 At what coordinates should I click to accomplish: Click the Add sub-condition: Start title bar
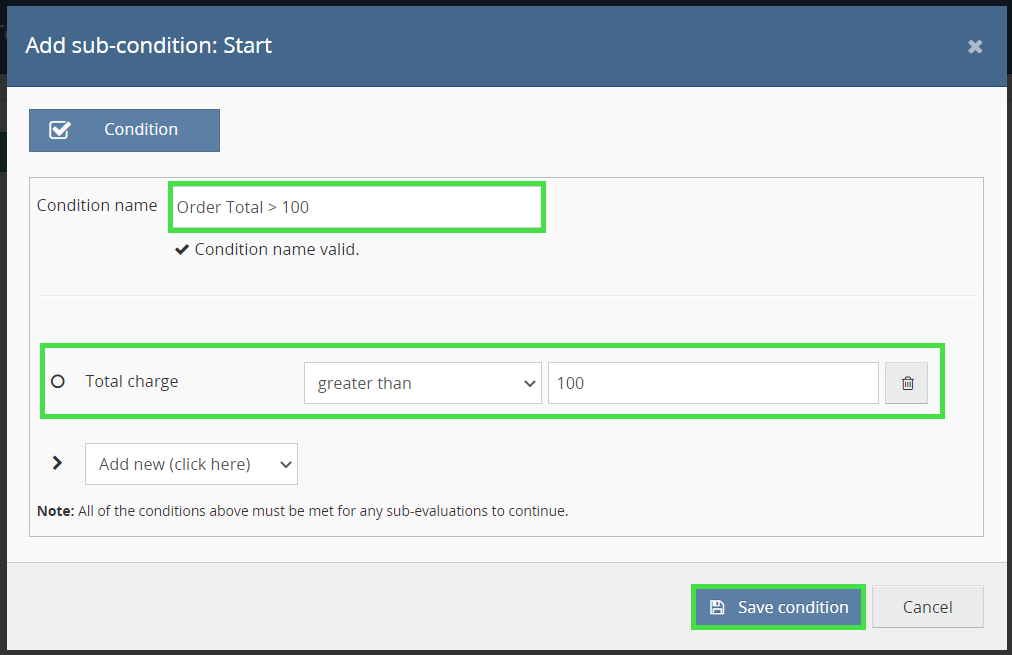tap(148, 45)
